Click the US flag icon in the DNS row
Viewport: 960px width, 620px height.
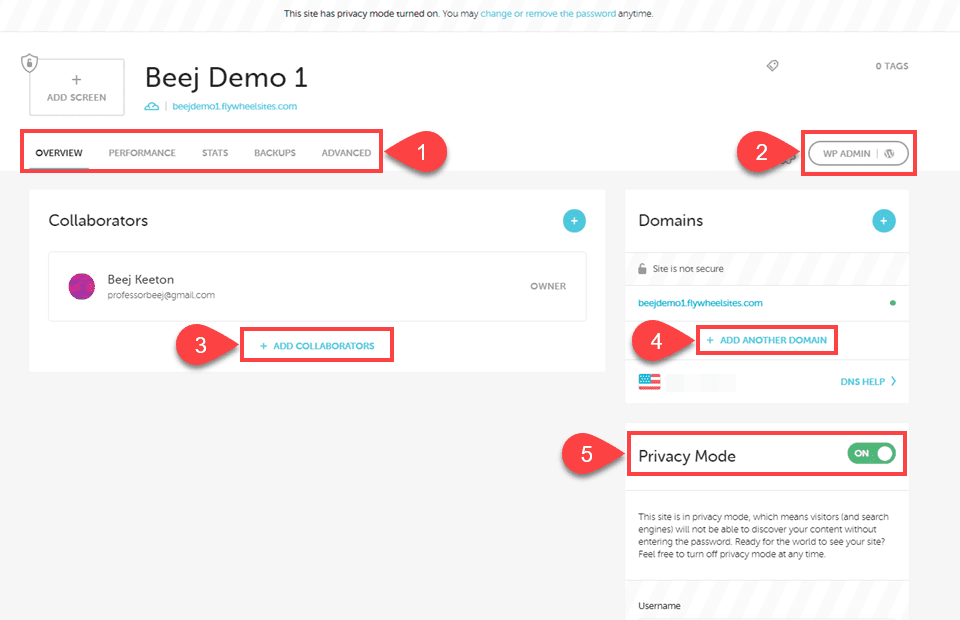tap(649, 381)
